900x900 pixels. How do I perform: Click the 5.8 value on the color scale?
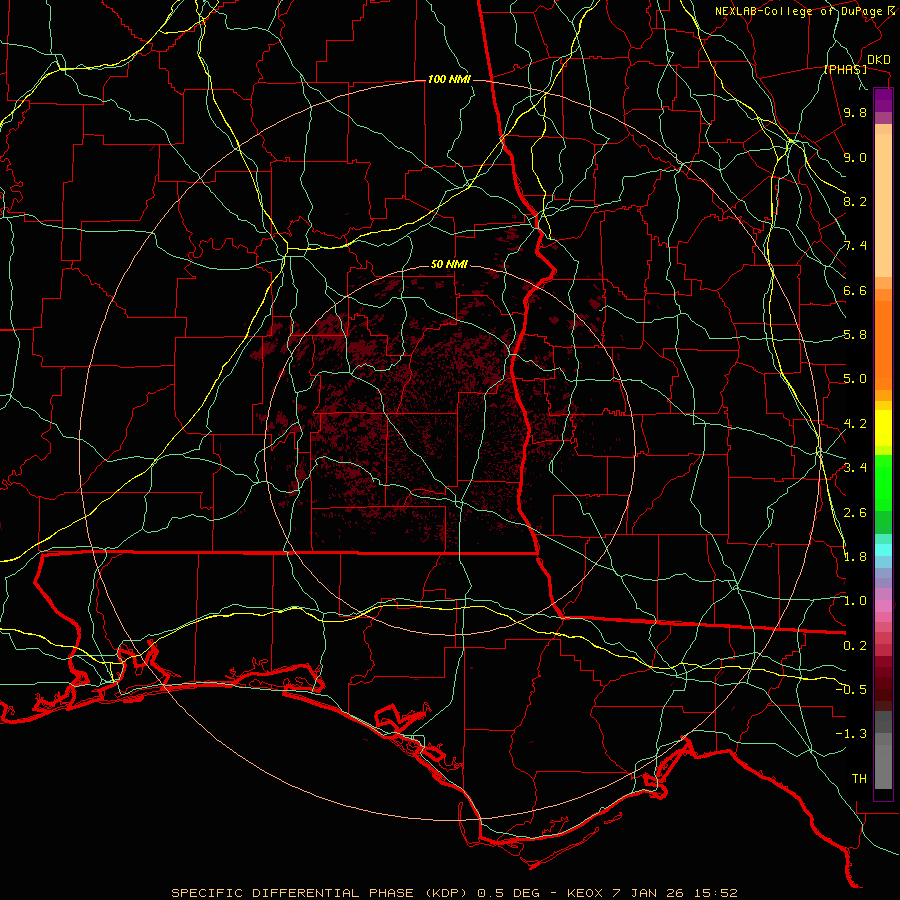click(x=855, y=335)
